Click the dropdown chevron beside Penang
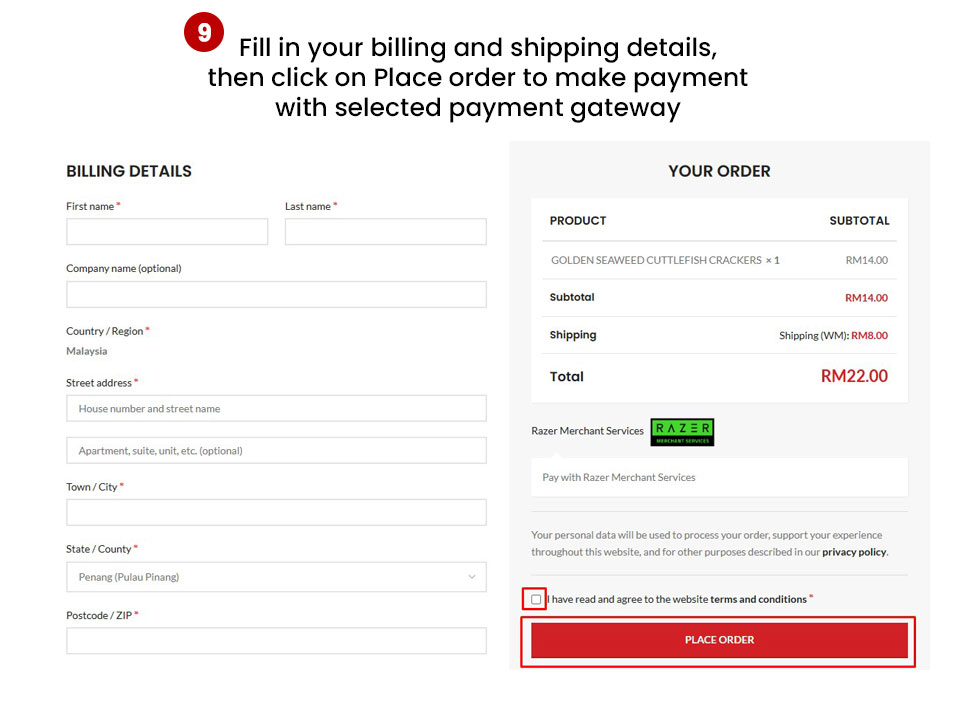The width and height of the screenshot is (978, 709). point(472,577)
